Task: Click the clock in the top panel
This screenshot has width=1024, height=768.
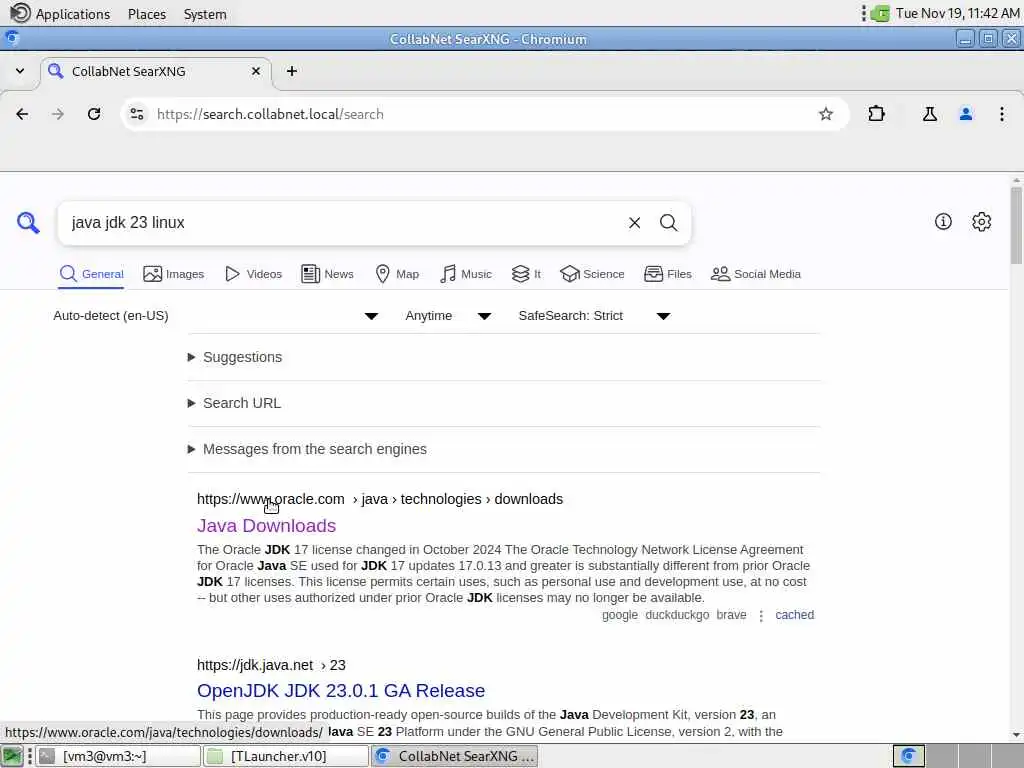Action: point(957,13)
